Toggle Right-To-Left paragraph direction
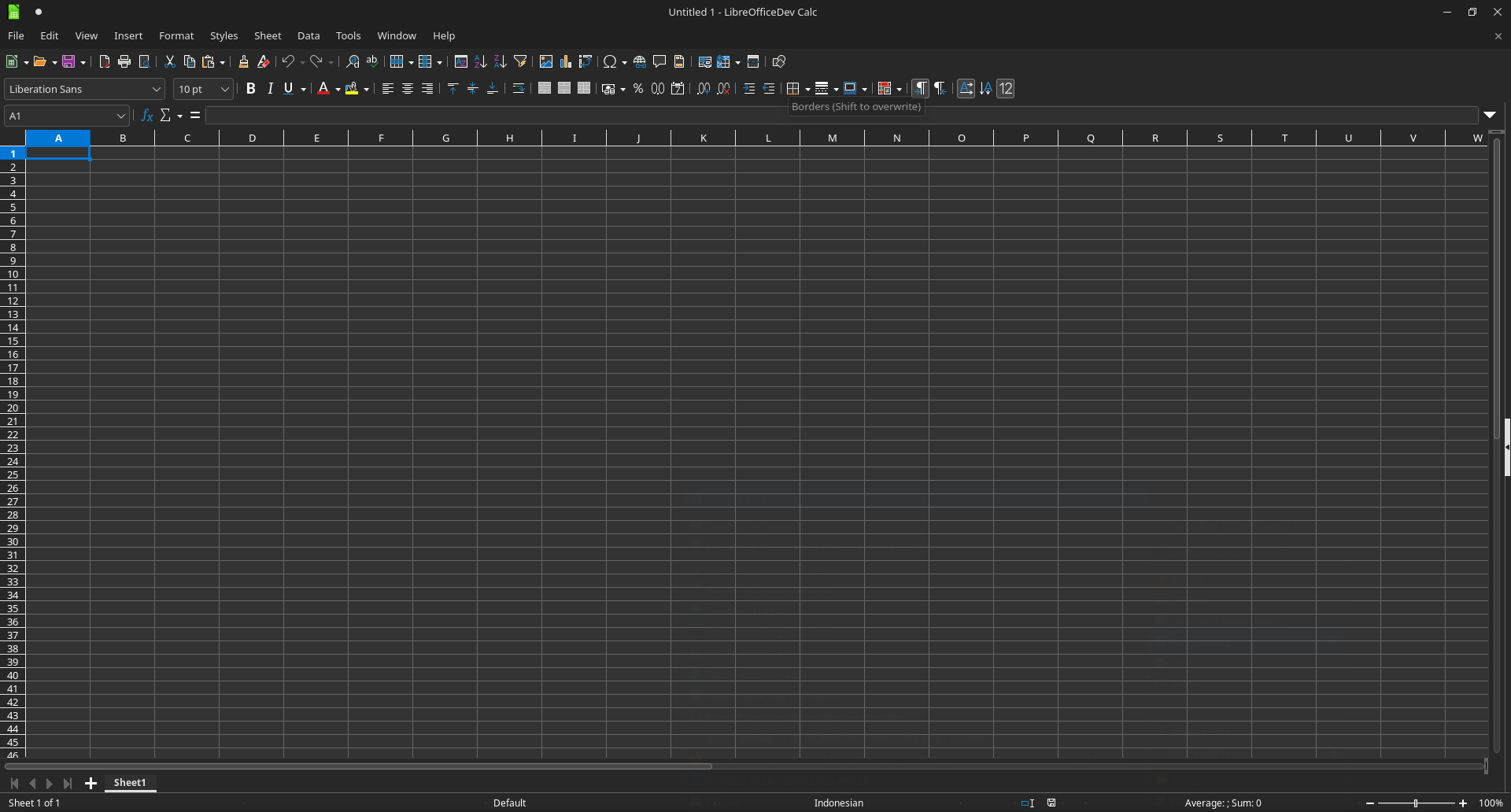The width and height of the screenshot is (1511, 812). 940,88
